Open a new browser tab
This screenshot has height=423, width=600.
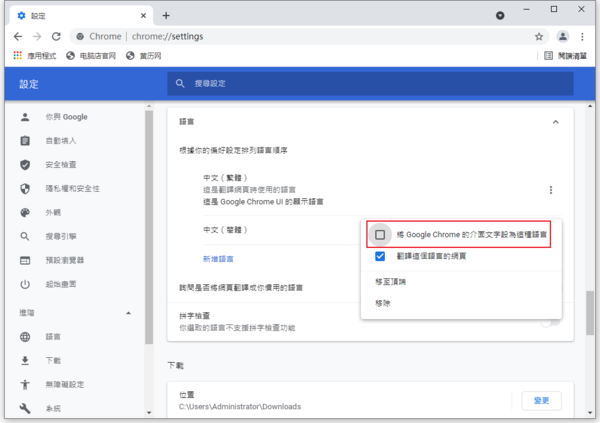point(166,15)
